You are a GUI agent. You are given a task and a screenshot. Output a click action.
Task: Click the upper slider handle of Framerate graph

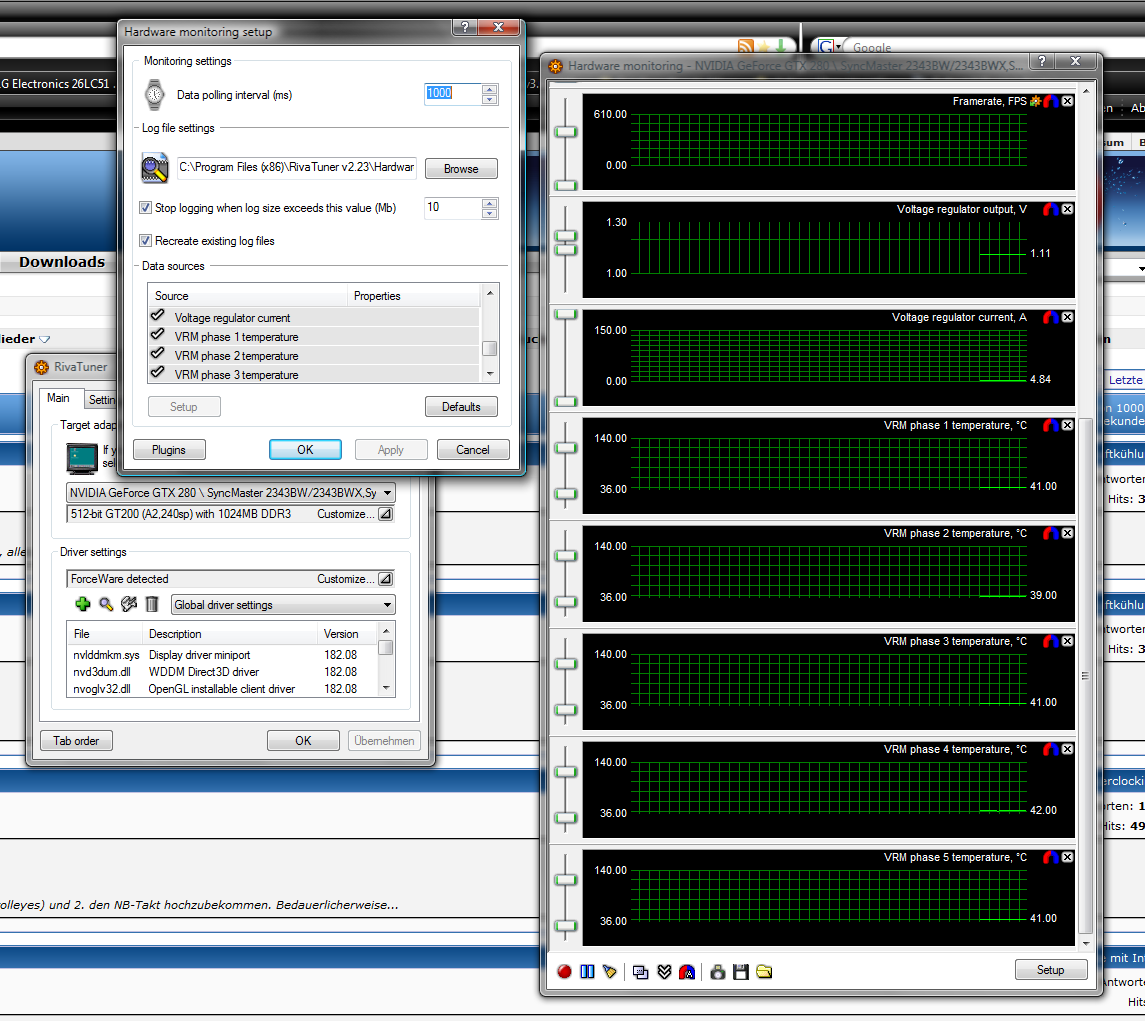coord(566,132)
